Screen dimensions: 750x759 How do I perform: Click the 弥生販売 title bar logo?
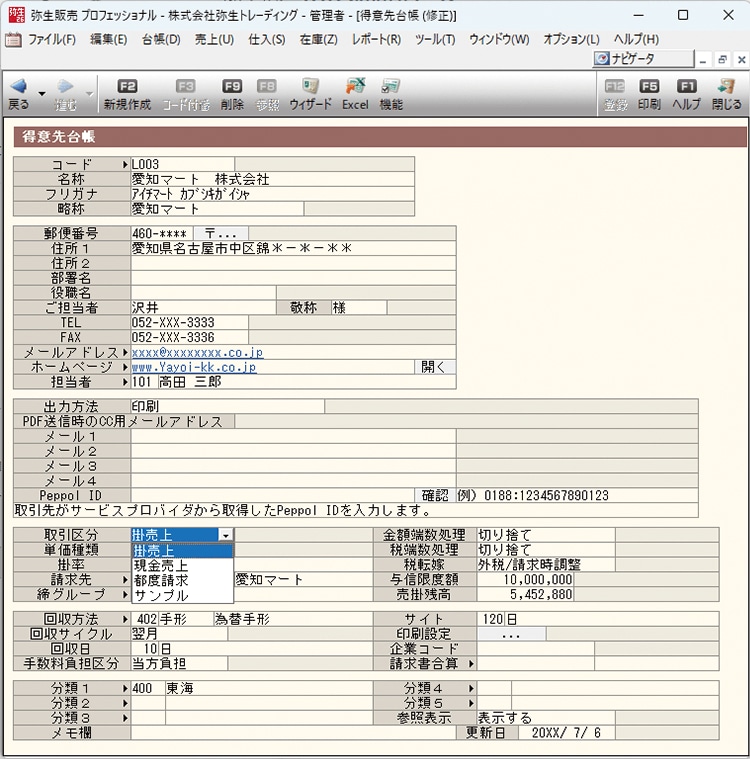[x=16, y=15]
